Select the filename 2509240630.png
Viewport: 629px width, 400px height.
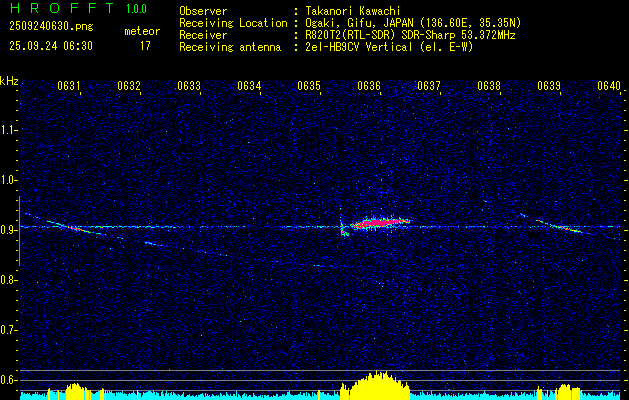tap(51, 27)
